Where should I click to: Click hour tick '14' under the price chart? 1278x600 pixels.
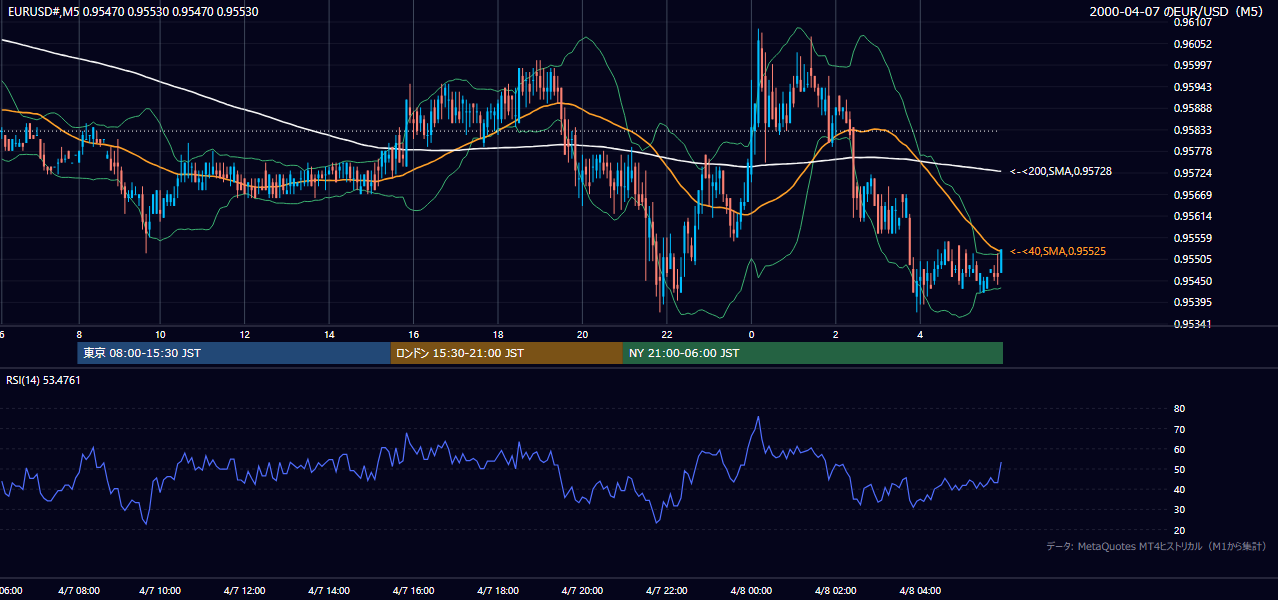click(x=329, y=334)
